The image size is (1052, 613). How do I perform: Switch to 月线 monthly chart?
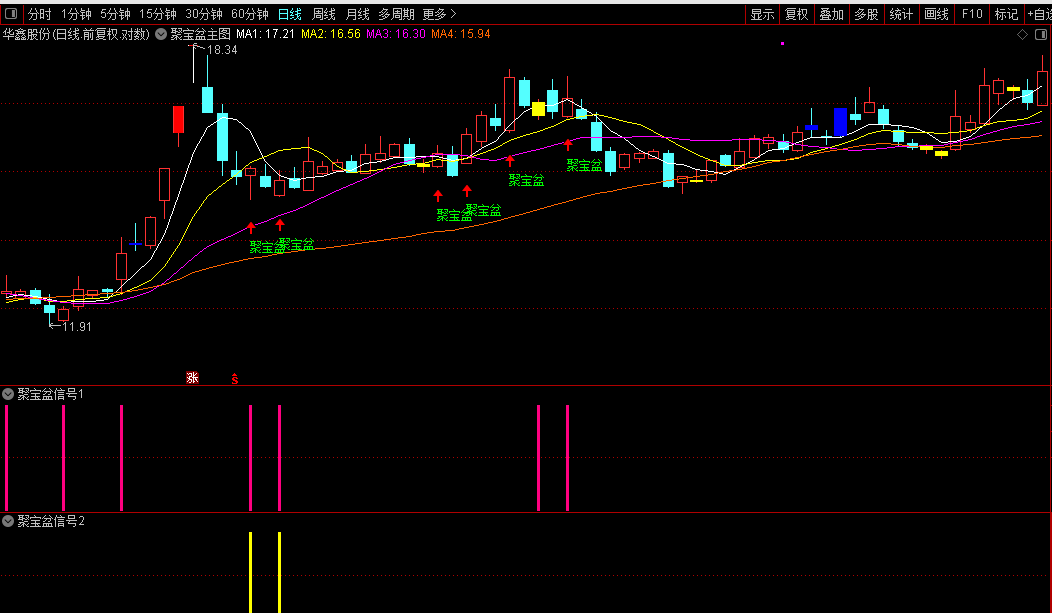pyautogui.click(x=358, y=14)
